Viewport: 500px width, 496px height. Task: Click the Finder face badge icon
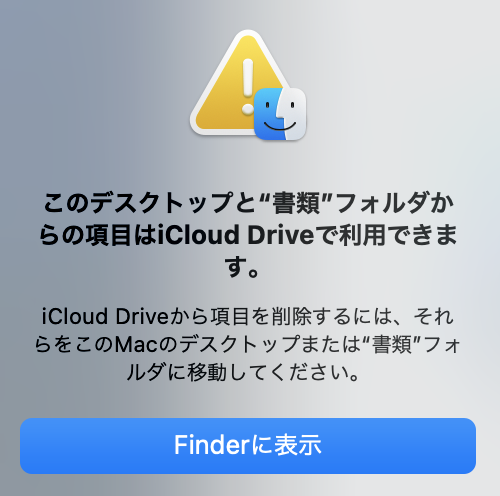280,114
